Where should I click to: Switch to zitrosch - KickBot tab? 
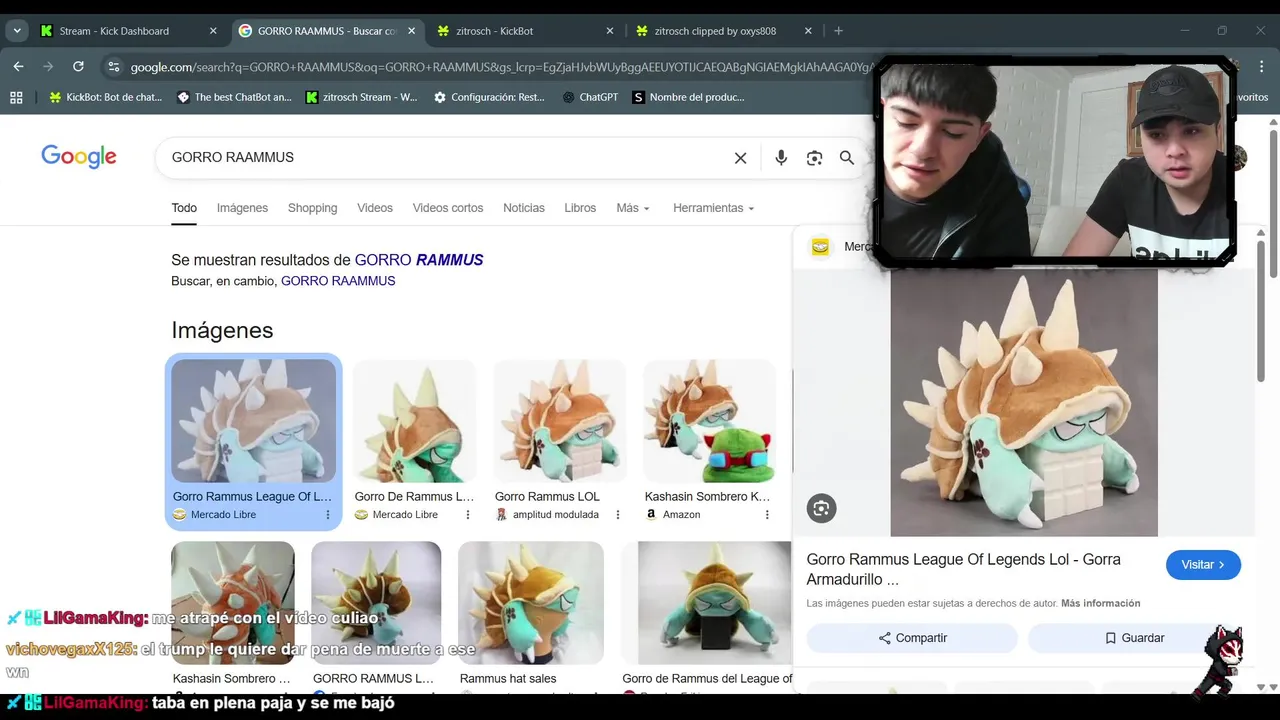point(526,31)
